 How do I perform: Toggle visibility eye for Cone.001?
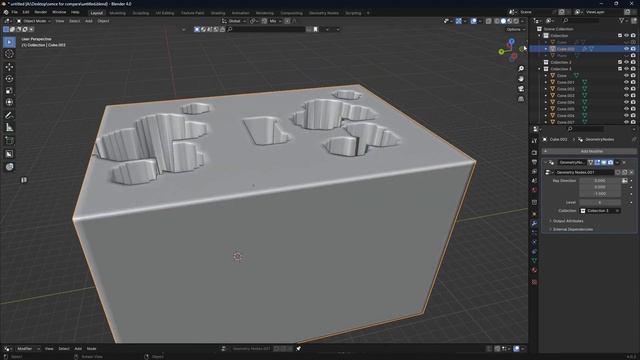(627, 82)
